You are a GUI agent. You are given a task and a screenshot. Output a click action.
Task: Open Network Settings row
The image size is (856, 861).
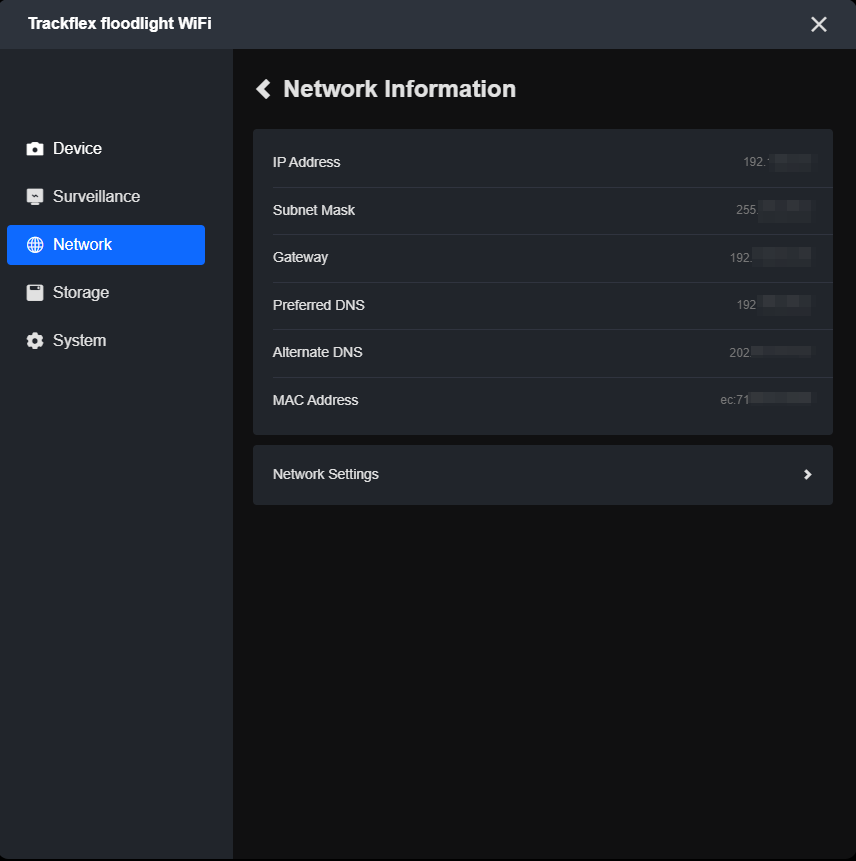[542, 475]
